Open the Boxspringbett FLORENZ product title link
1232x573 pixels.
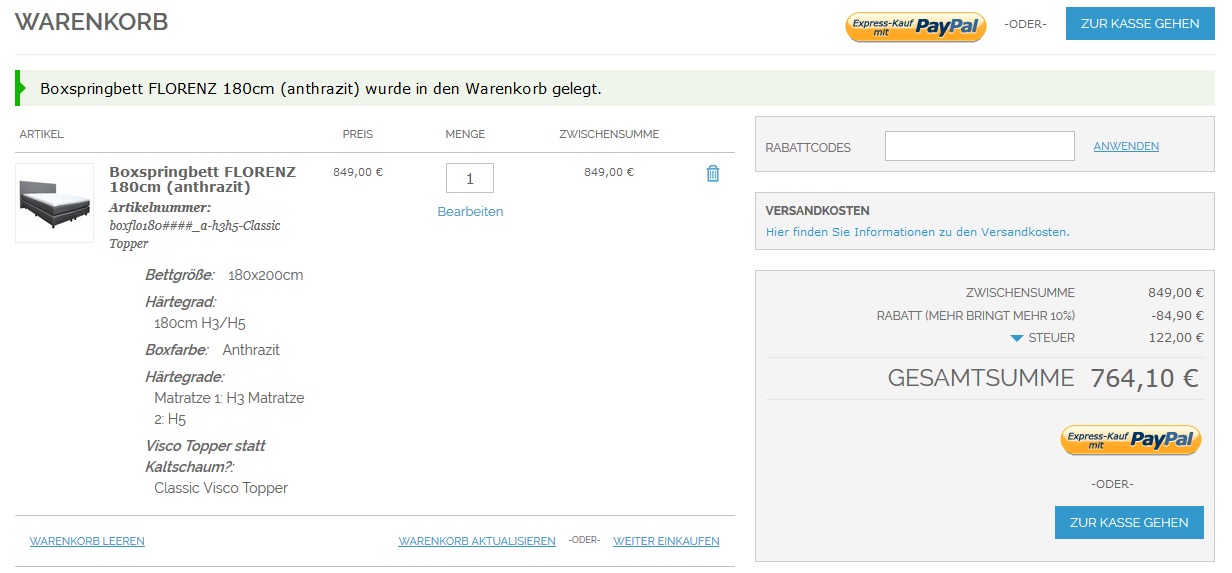coord(202,179)
